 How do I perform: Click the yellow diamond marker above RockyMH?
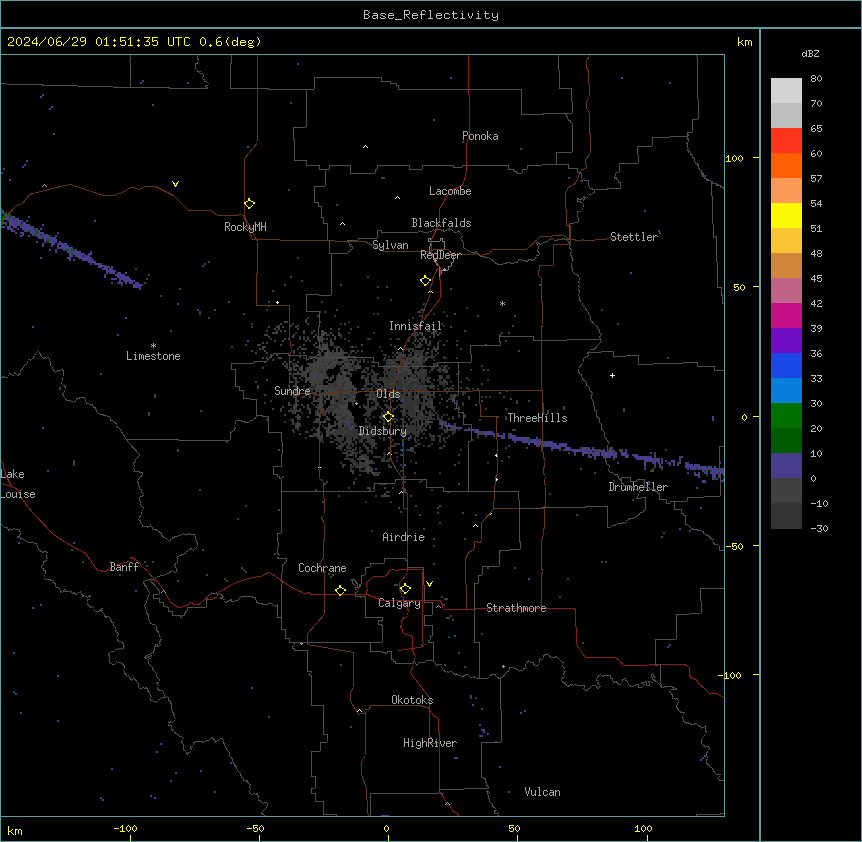click(x=250, y=204)
